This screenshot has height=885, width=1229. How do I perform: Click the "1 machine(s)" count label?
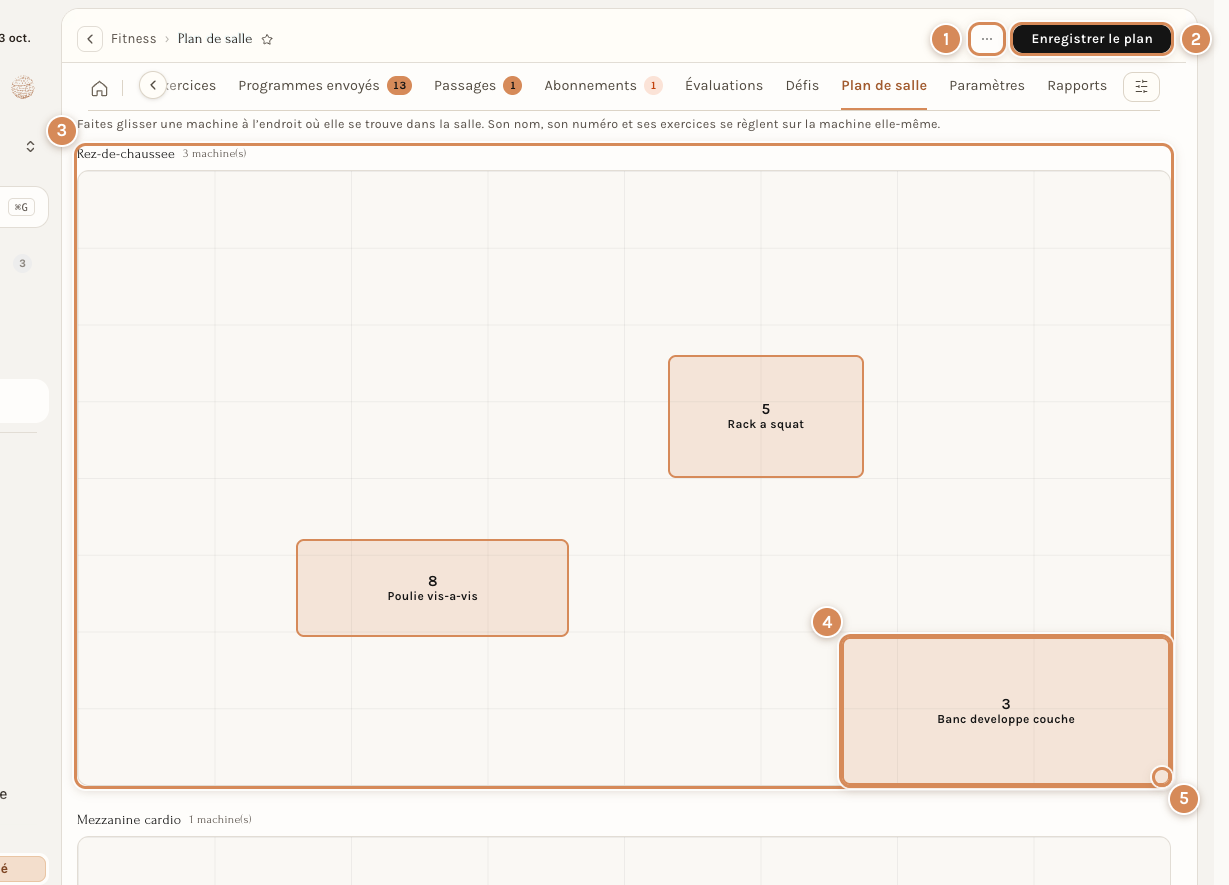coord(220,820)
